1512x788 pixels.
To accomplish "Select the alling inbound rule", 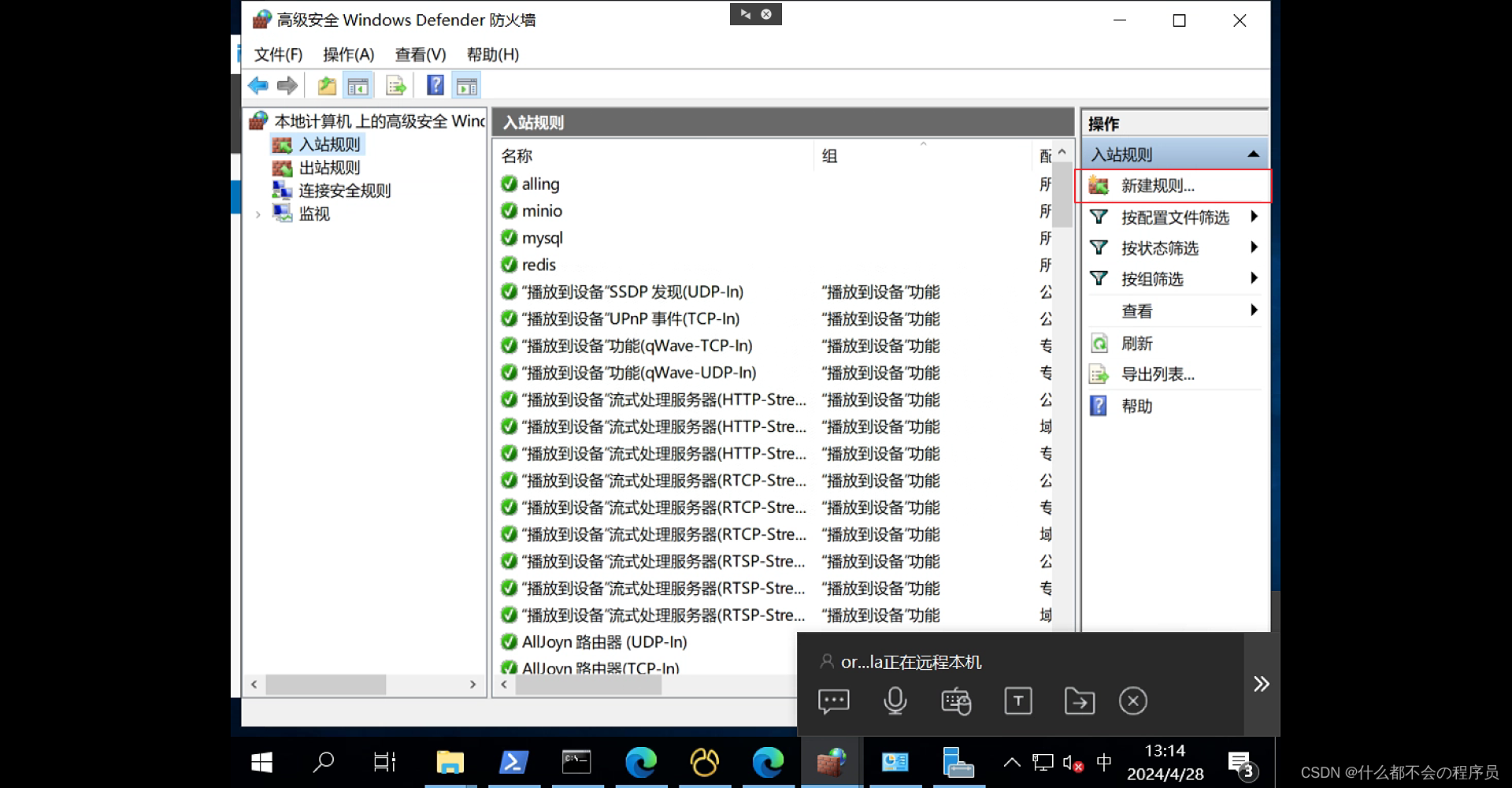I will point(540,184).
